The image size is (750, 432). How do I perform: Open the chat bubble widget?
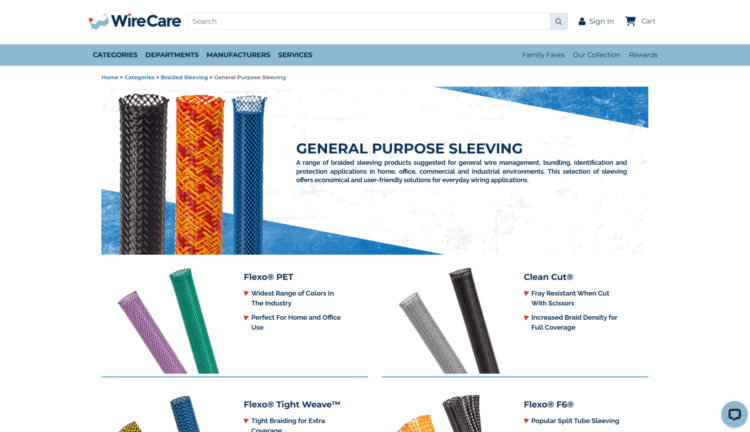point(734,414)
